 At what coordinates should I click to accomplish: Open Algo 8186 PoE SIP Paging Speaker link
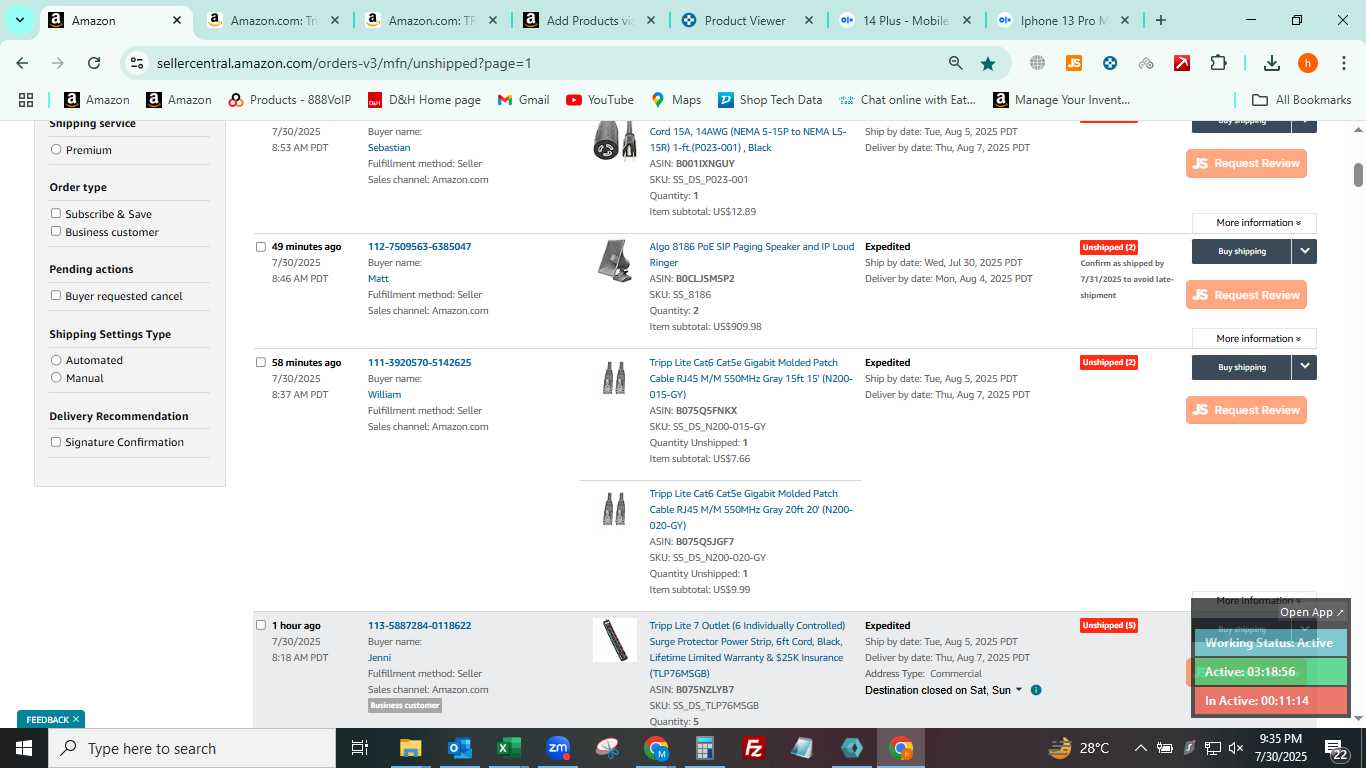click(x=752, y=255)
